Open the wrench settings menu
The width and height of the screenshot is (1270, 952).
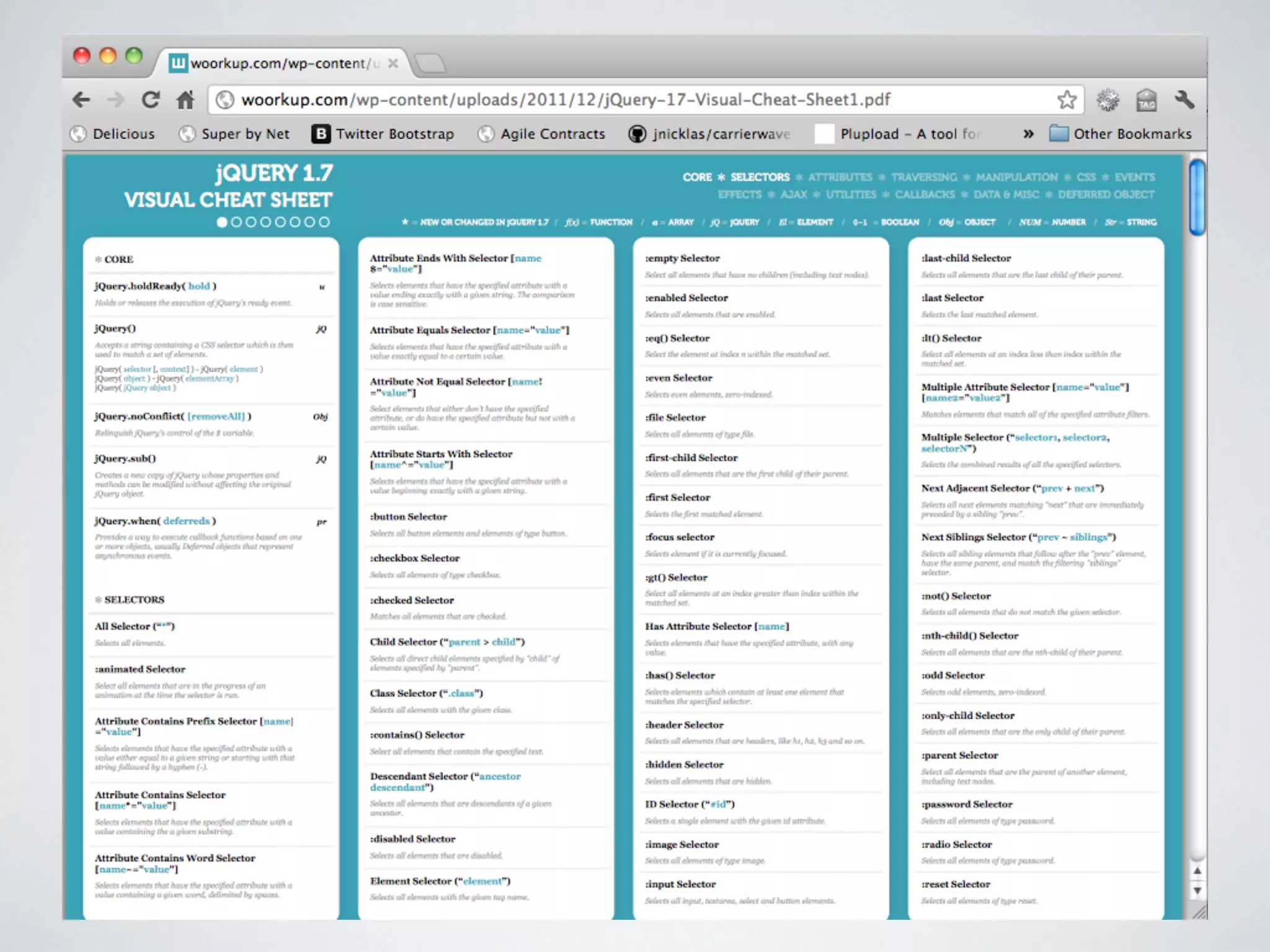[x=1184, y=100]
